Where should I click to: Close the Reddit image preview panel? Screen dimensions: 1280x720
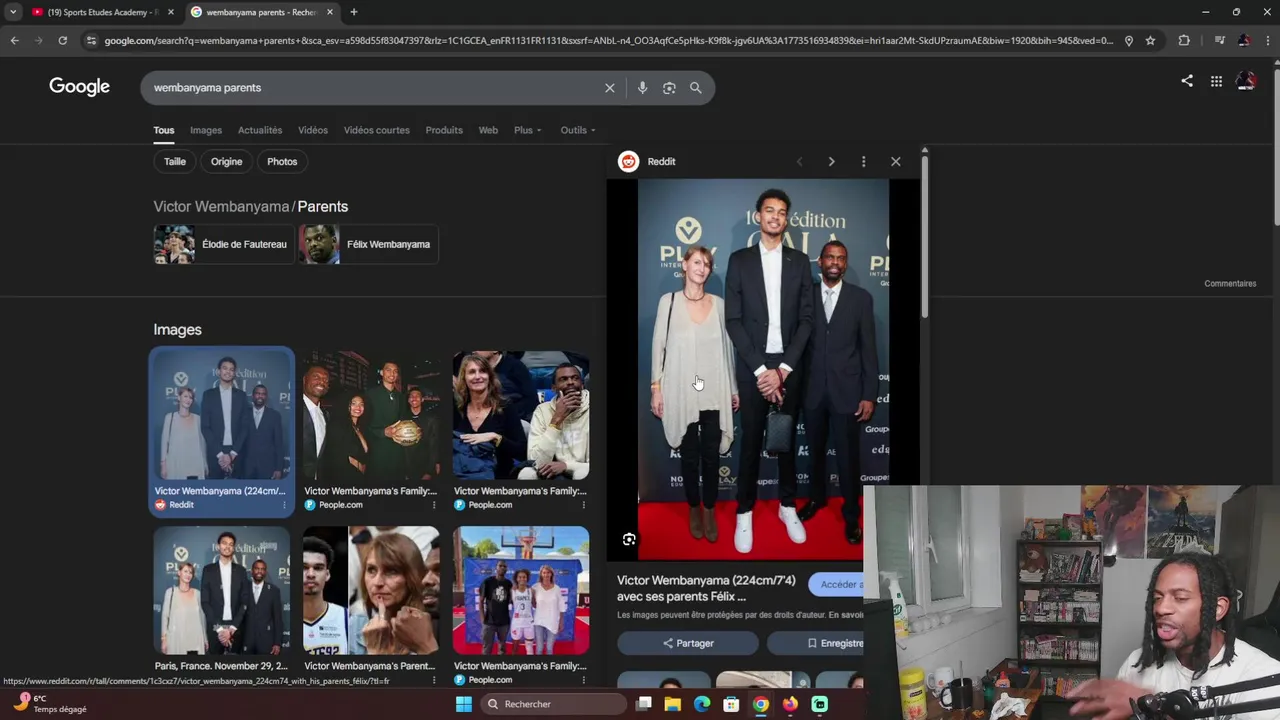click(x=895, y=161)
